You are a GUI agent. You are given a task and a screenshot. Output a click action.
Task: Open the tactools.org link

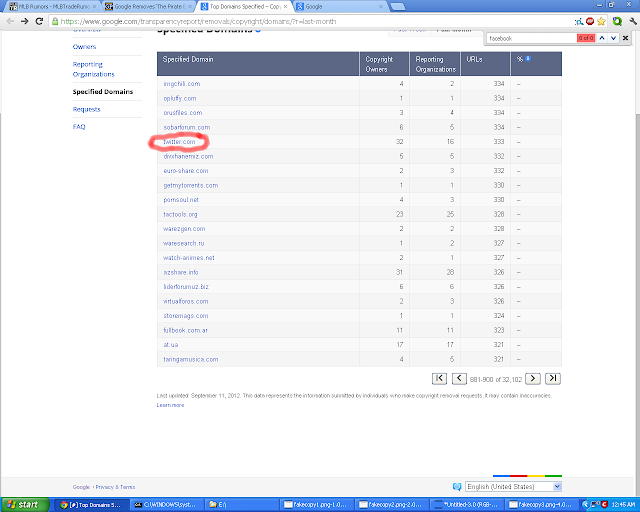tap(180, 214)
